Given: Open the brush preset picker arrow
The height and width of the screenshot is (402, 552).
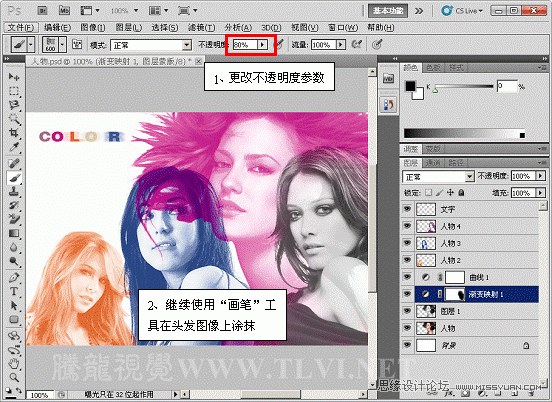Looking at the screenshot, I should (62, 44).
